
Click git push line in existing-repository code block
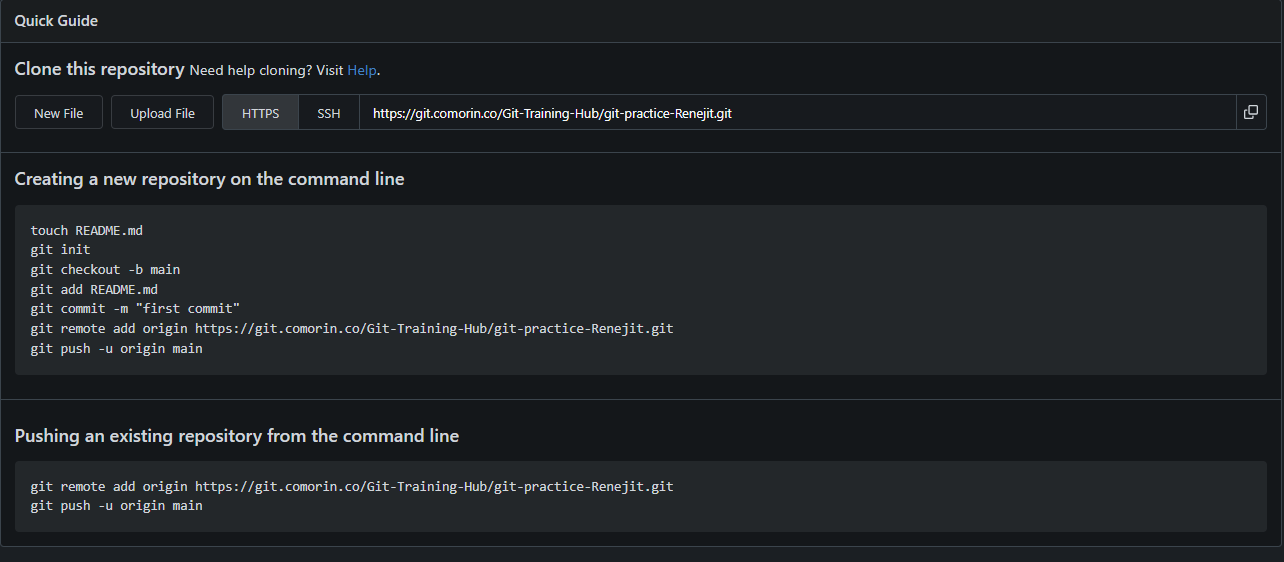pyautogui.click(x=116, y=506)
